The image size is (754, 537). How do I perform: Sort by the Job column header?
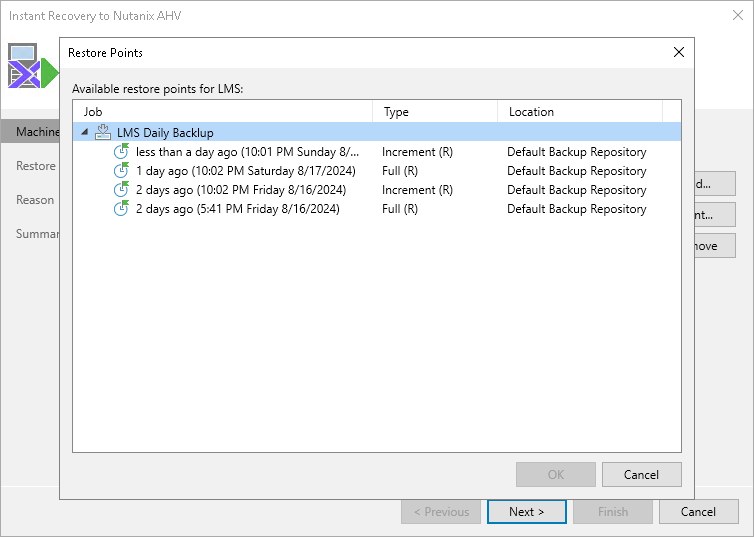click(x=222, y=112)
